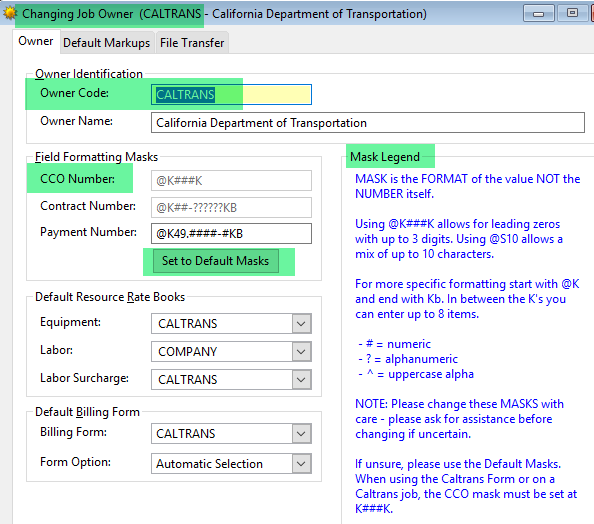594x524 pixels.
Task: Maximize the Changing Job Owner window
Action: point(572,14)
